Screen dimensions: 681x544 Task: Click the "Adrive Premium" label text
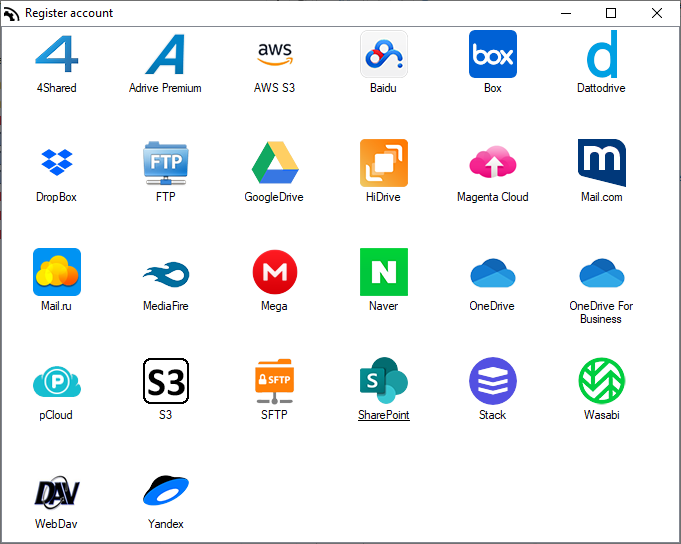click(x=165, y=88)
